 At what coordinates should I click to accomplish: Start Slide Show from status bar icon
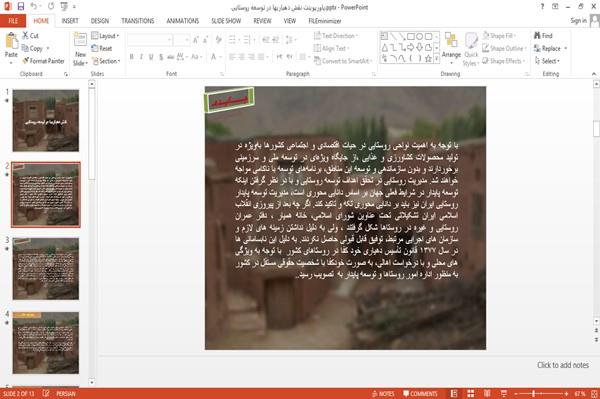pos(504,394)
